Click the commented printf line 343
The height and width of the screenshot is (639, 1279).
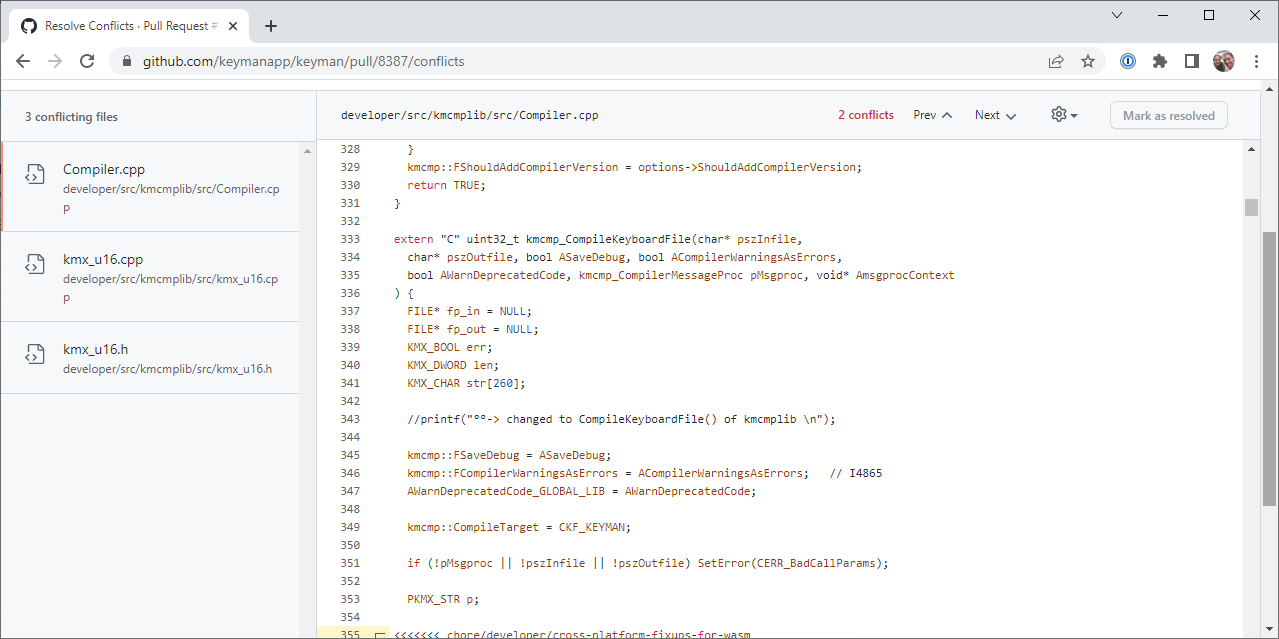pos(621,419)
